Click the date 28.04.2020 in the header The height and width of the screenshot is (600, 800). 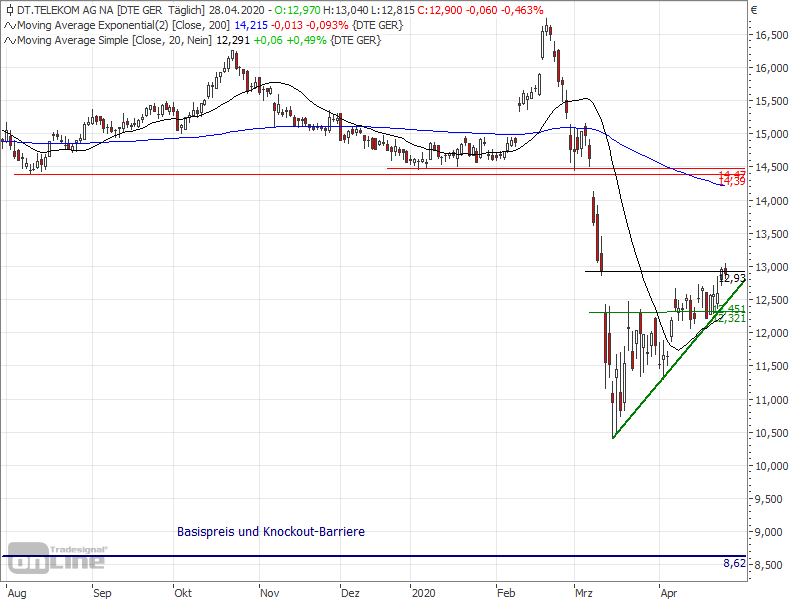pos(237,10)
